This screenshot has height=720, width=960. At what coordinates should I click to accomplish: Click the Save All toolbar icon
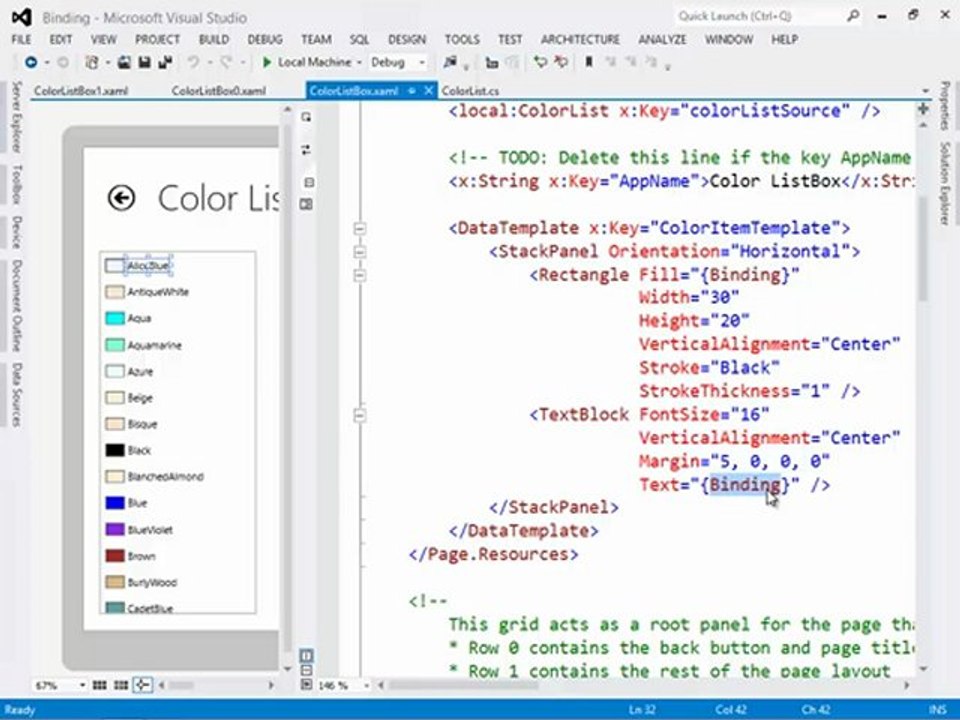(x=165, y=62)
